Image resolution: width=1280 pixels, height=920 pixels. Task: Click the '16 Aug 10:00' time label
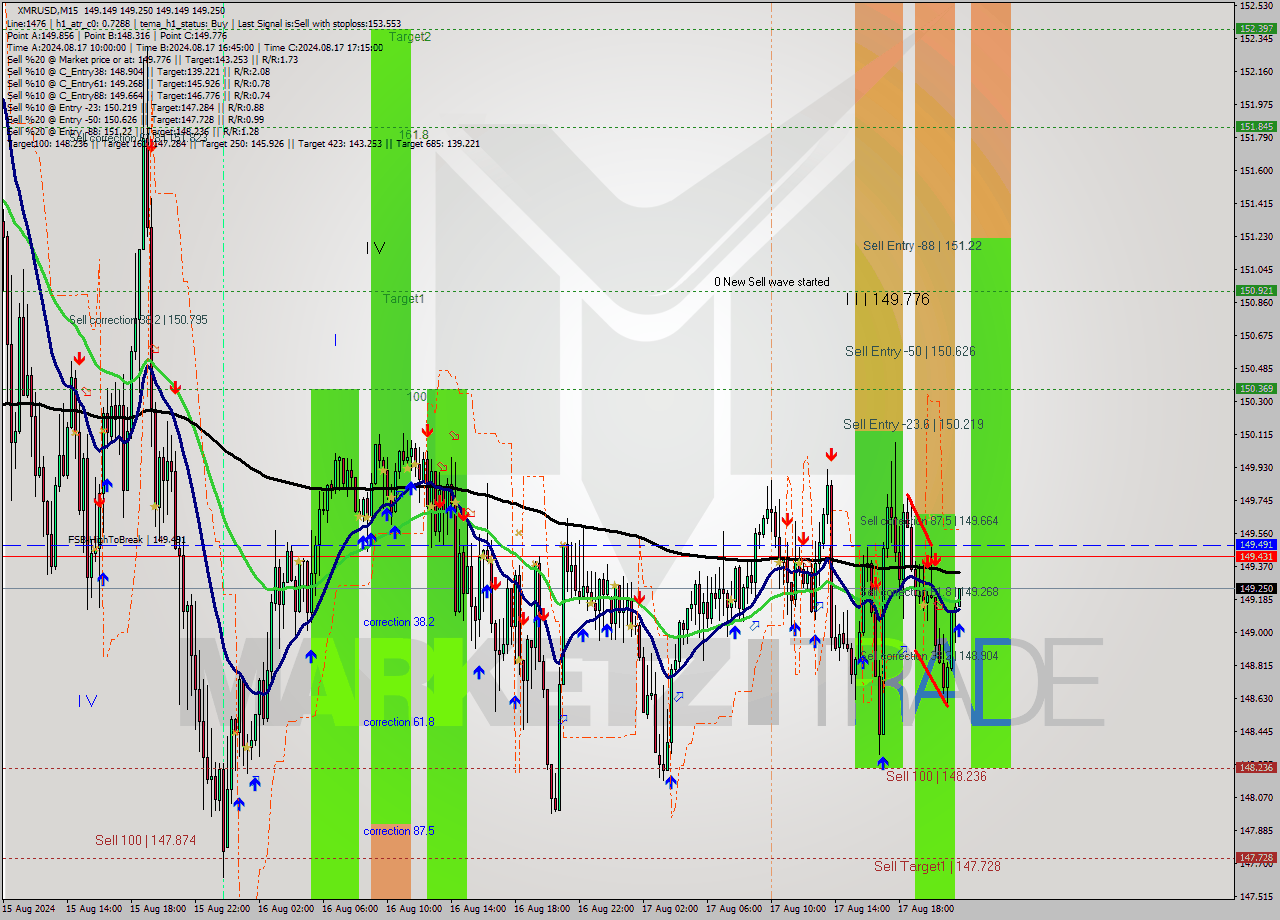414,909
